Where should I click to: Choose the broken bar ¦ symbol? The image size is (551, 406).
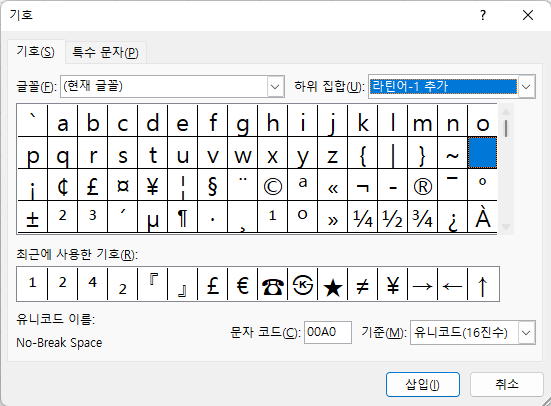182,185
